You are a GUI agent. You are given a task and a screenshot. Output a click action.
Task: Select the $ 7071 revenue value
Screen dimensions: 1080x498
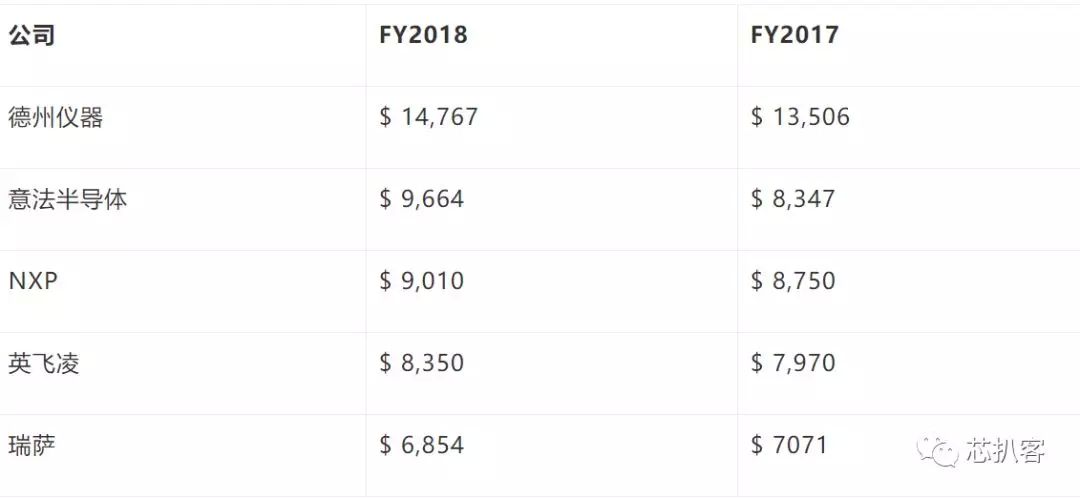click(x=789, y=445)
